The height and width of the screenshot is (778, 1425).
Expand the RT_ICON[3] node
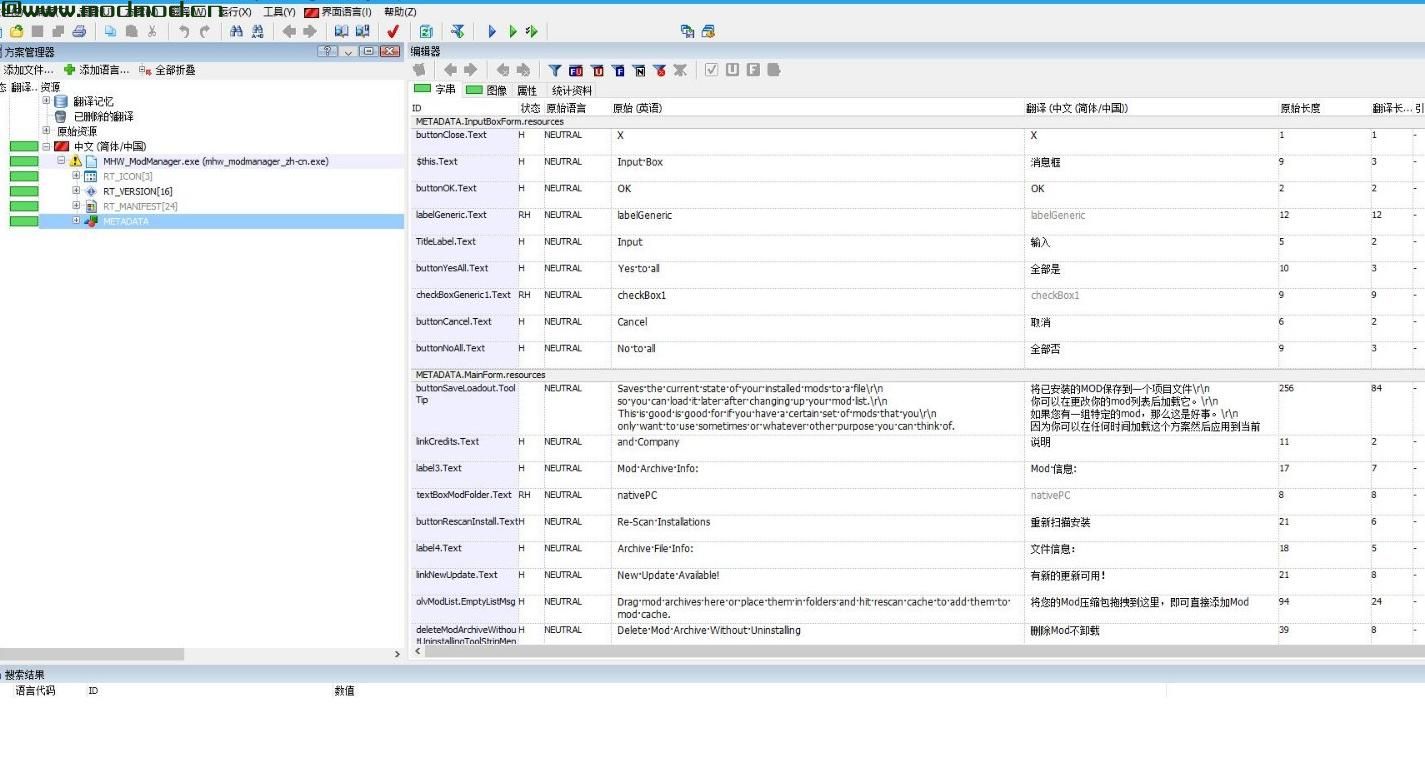point(76,176)
